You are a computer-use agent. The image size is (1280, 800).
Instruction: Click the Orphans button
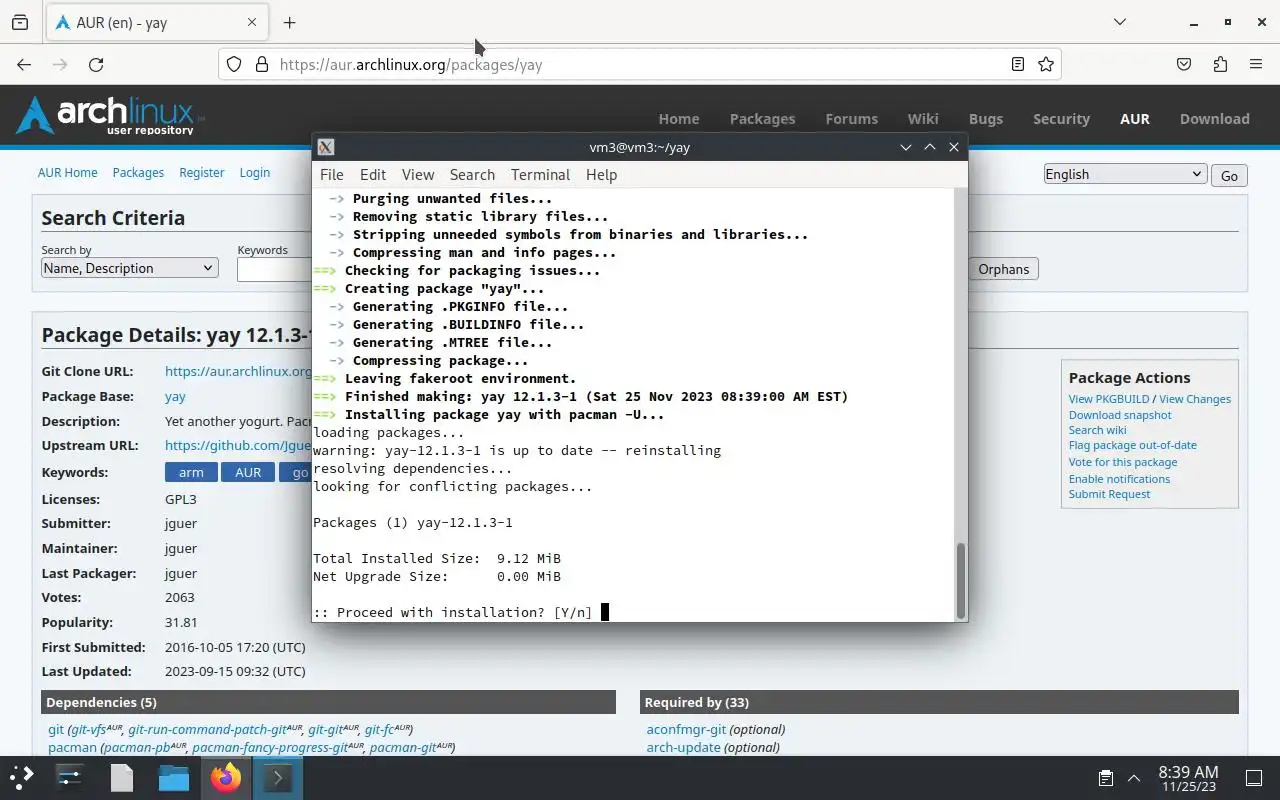click(1004, 269)
